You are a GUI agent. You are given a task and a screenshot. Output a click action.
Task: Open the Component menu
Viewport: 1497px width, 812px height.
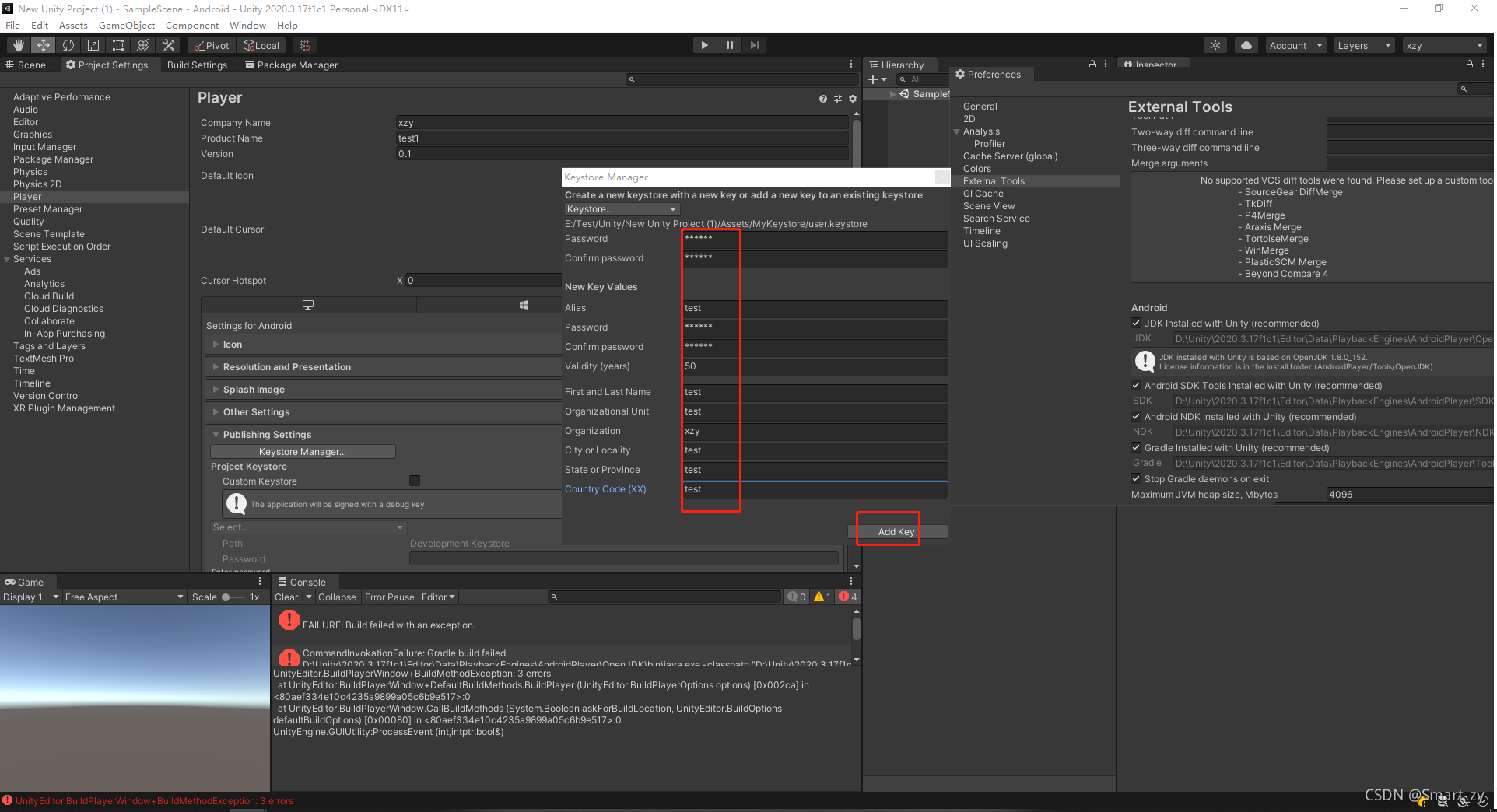(x=192, y=25)
